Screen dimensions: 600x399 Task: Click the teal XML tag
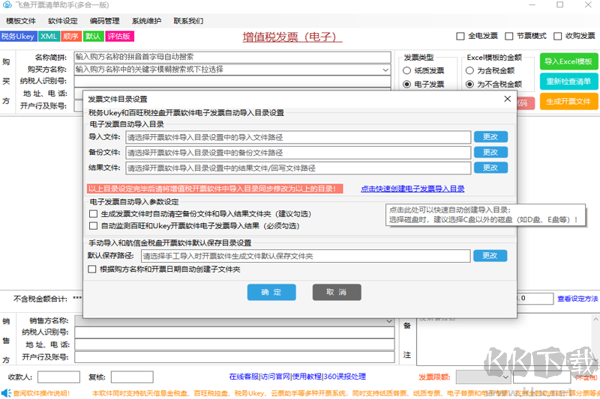[x=49, y=36]
